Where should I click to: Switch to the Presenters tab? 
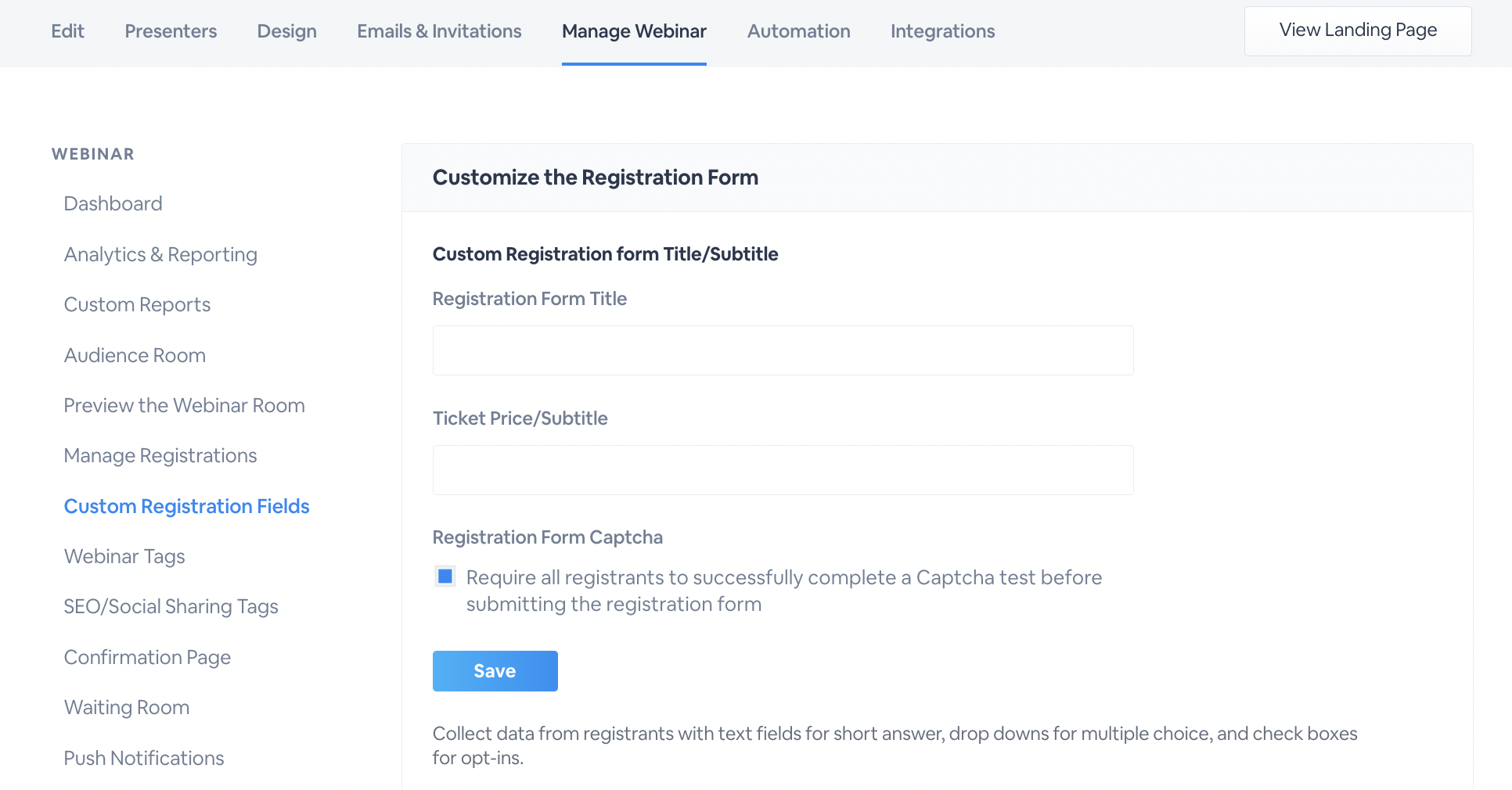pyautogui.click(x=171, y=31)
